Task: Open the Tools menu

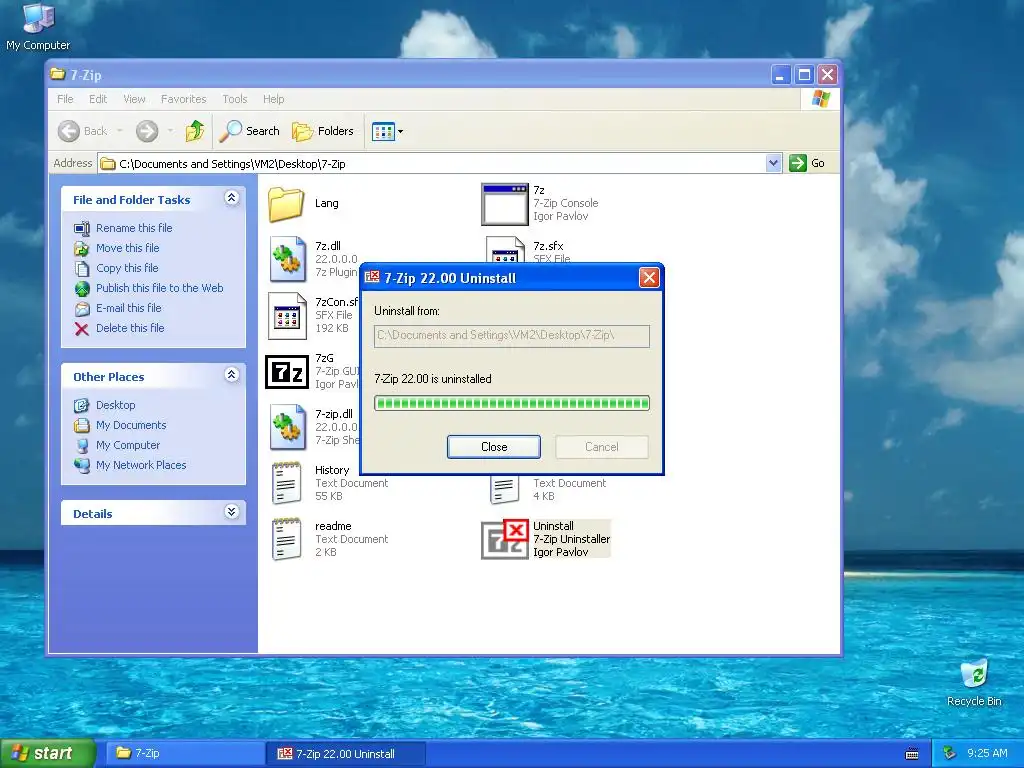Action: (x=234, y=99)
